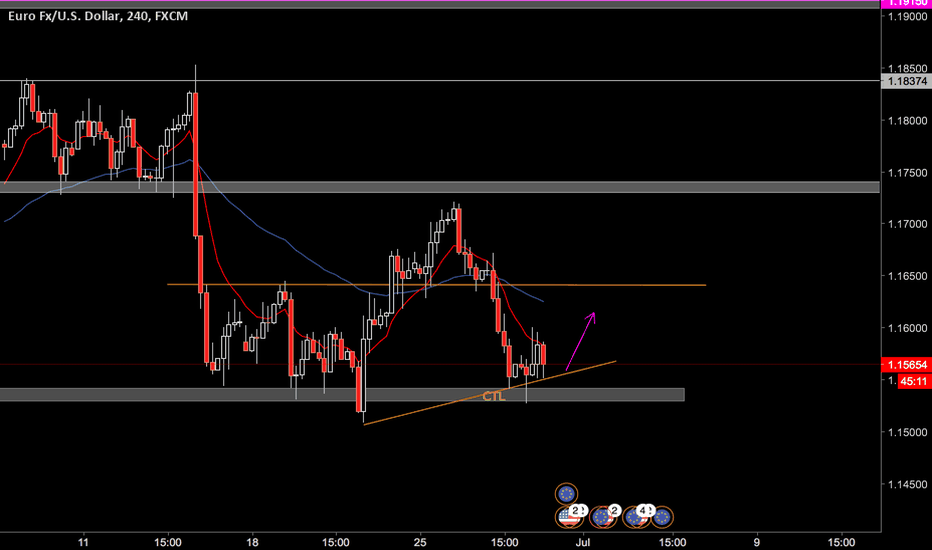932x550 pixels.
Task: Click the 1.14500 price axis label
Action: [x=907, y=485]
